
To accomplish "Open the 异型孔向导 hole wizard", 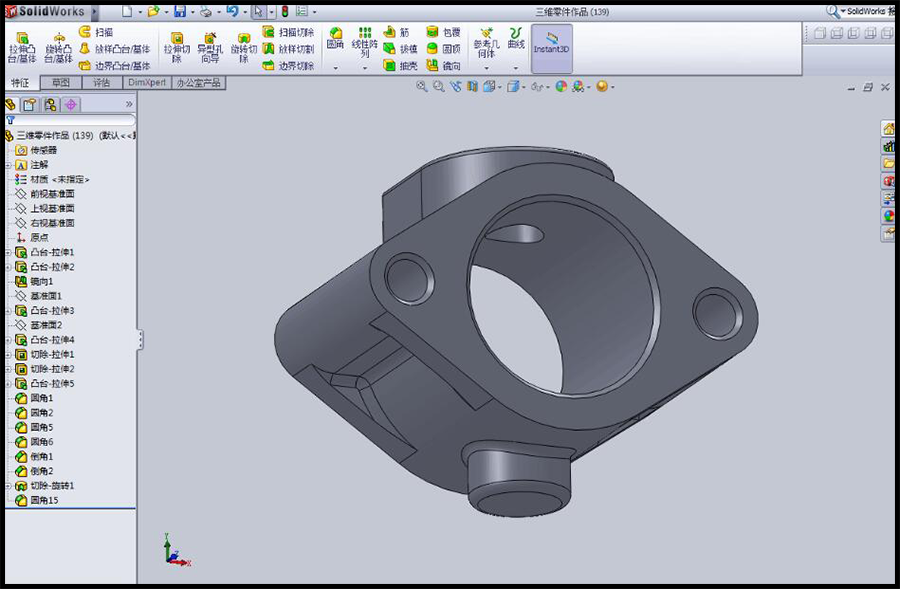I will [210, 47].
